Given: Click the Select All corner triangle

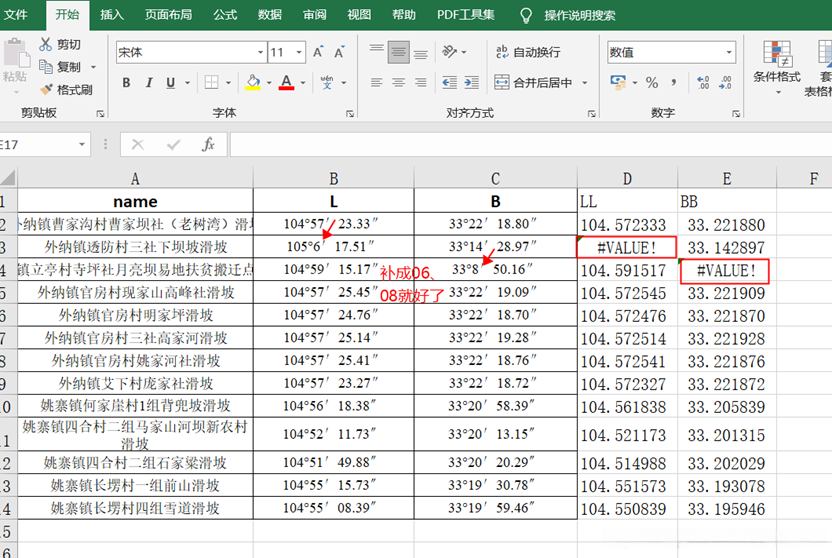Looking at the screenshot, I should [x=8, y=178].
